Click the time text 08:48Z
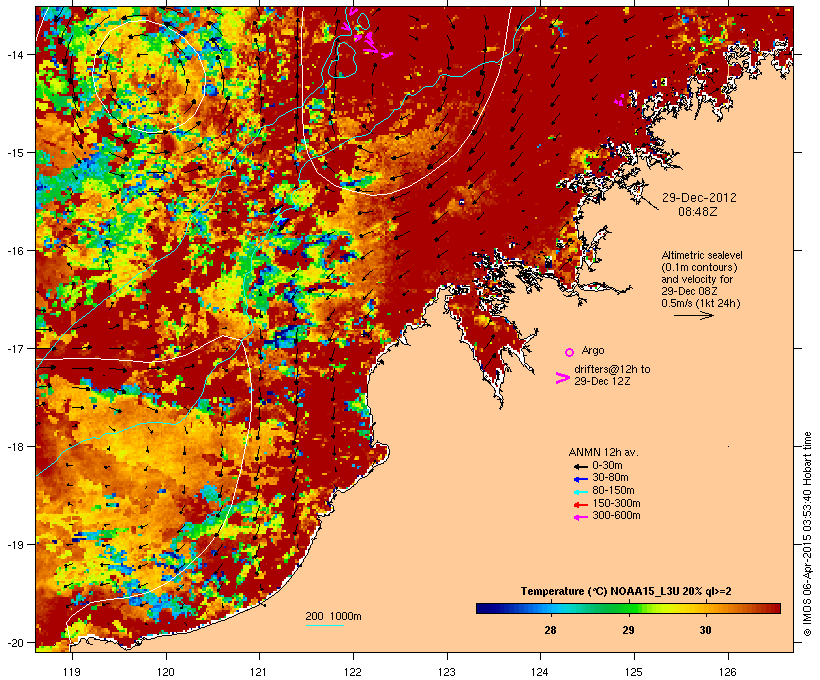This screenshot has height=680, width=820. [698, 211]
